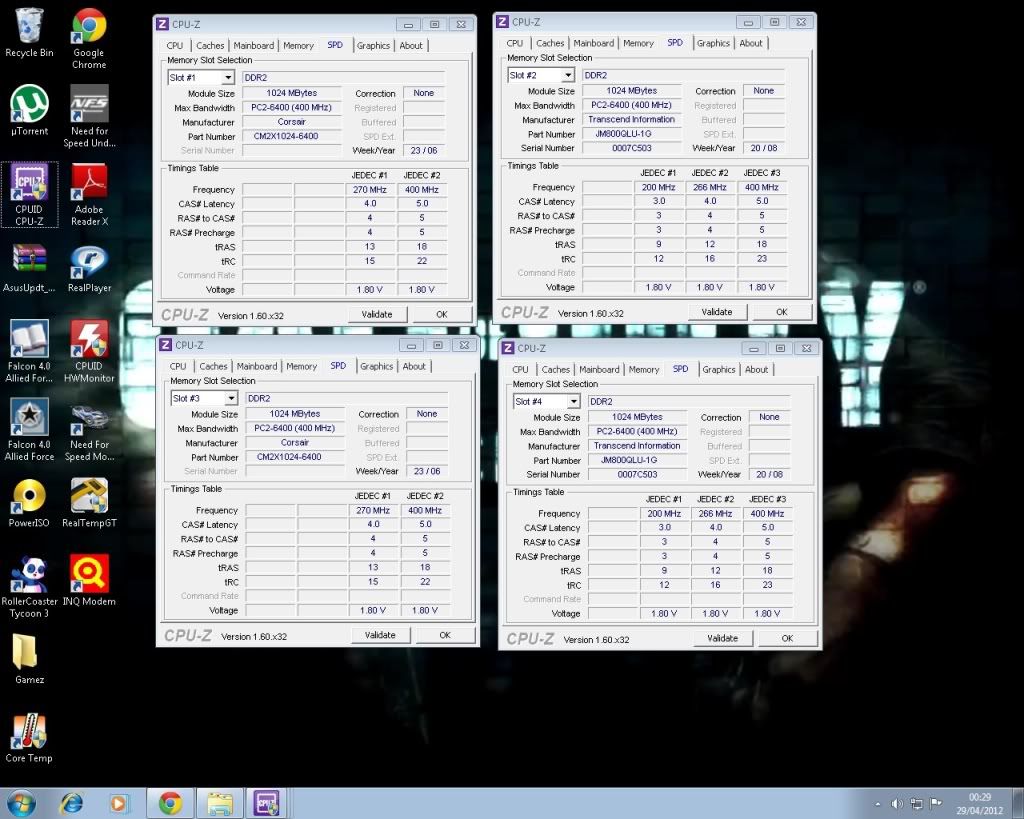
Task: Expand the Slot #3 dropdown in CPU-Z
Action: (231, 398)
